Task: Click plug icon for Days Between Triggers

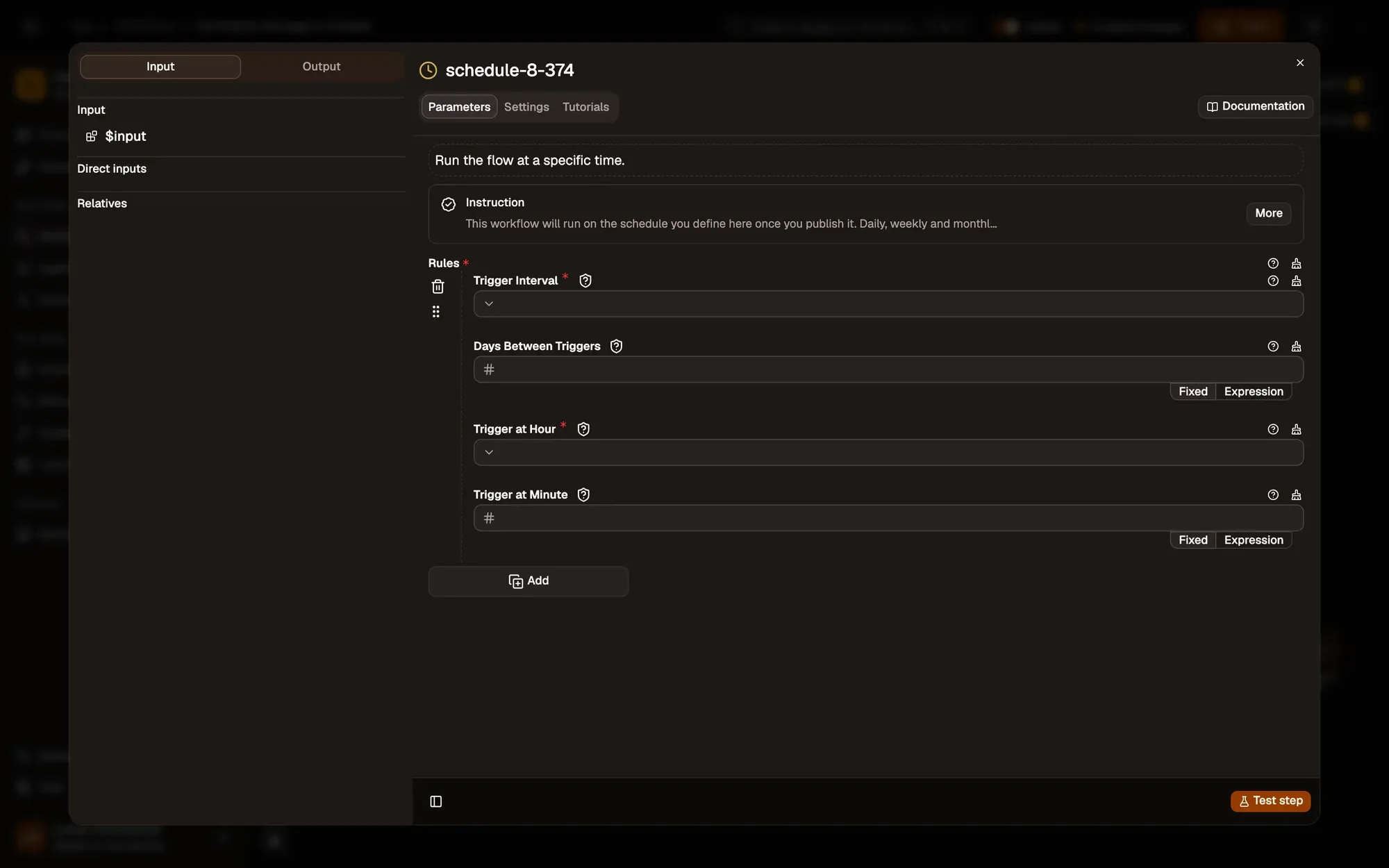Action: coord(1296,347)
